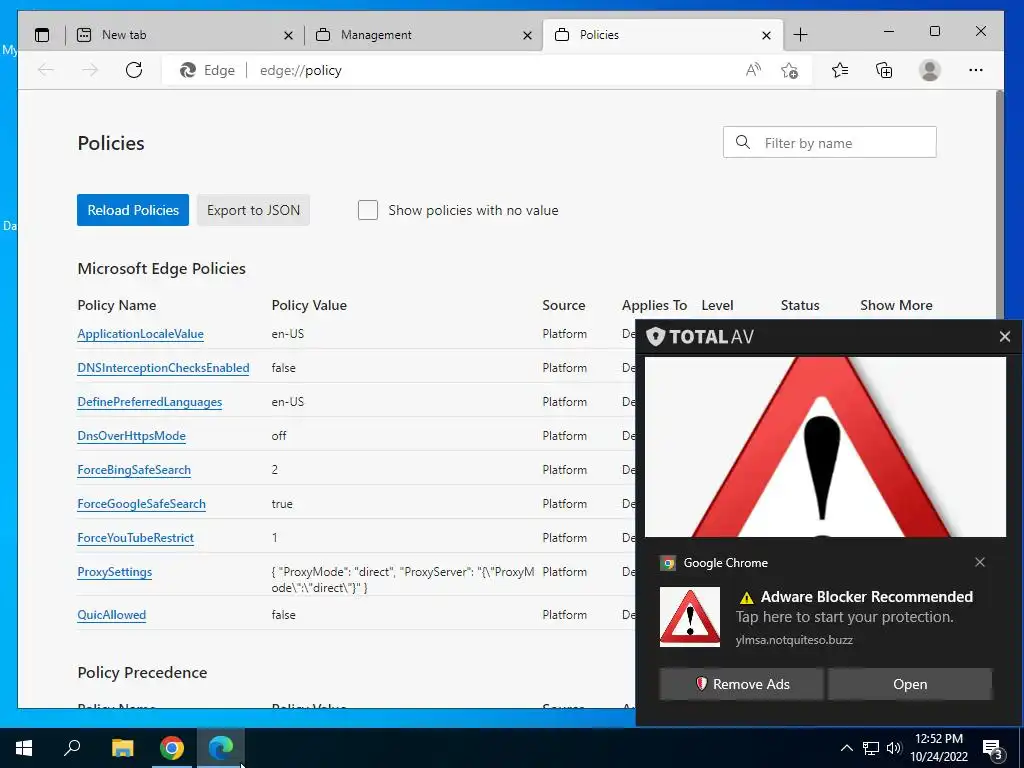Close the TotalAV popup window
The width and height of the screenshot is (1024, 768).
point(1004,336)
